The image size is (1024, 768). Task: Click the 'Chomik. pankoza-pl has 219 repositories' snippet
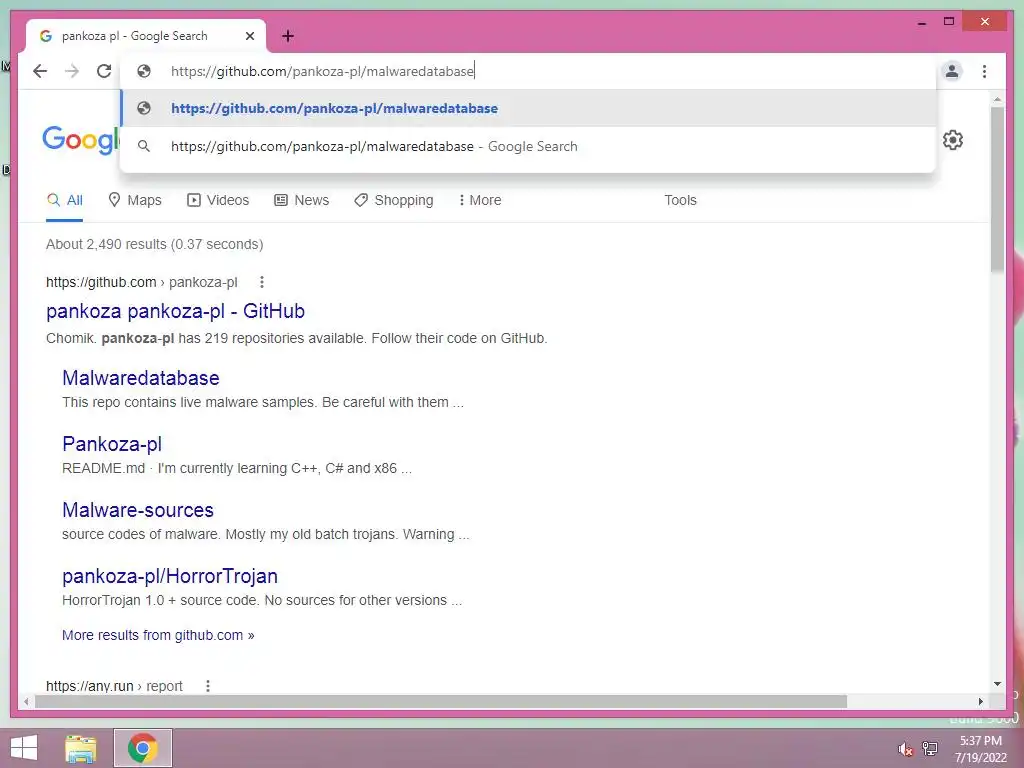296,338
